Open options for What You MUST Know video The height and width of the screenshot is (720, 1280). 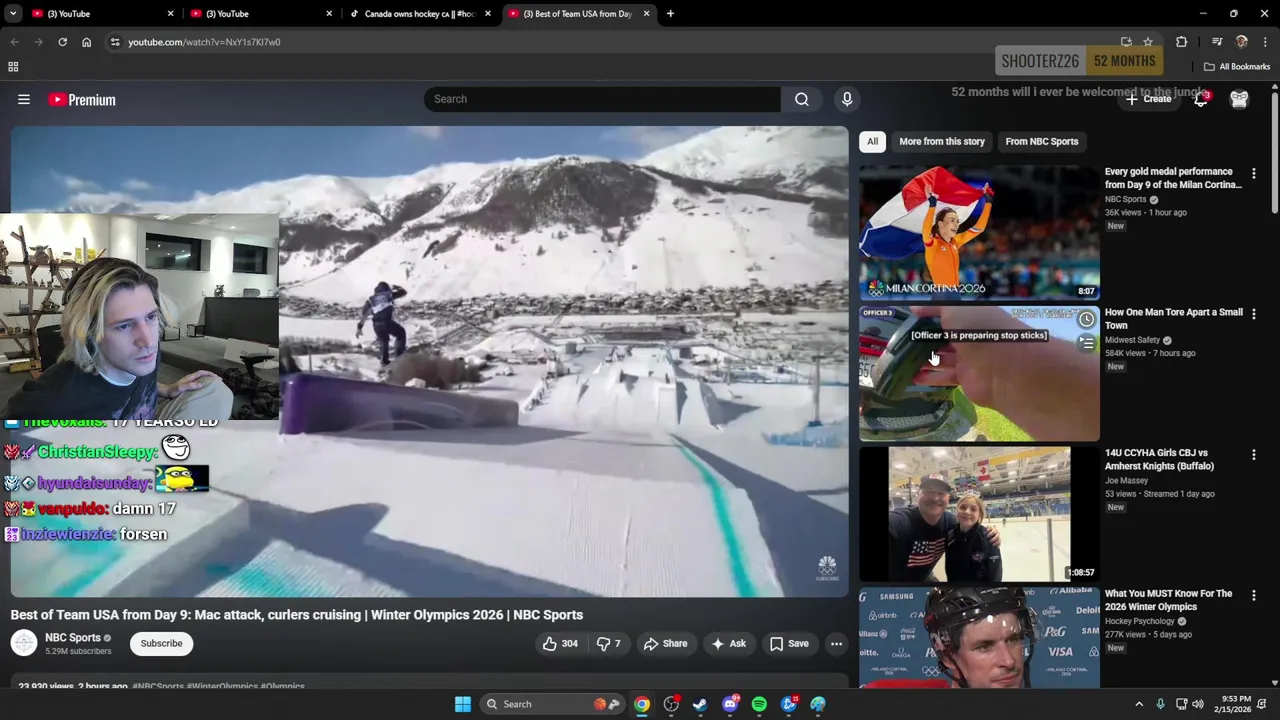(1253, 596)
